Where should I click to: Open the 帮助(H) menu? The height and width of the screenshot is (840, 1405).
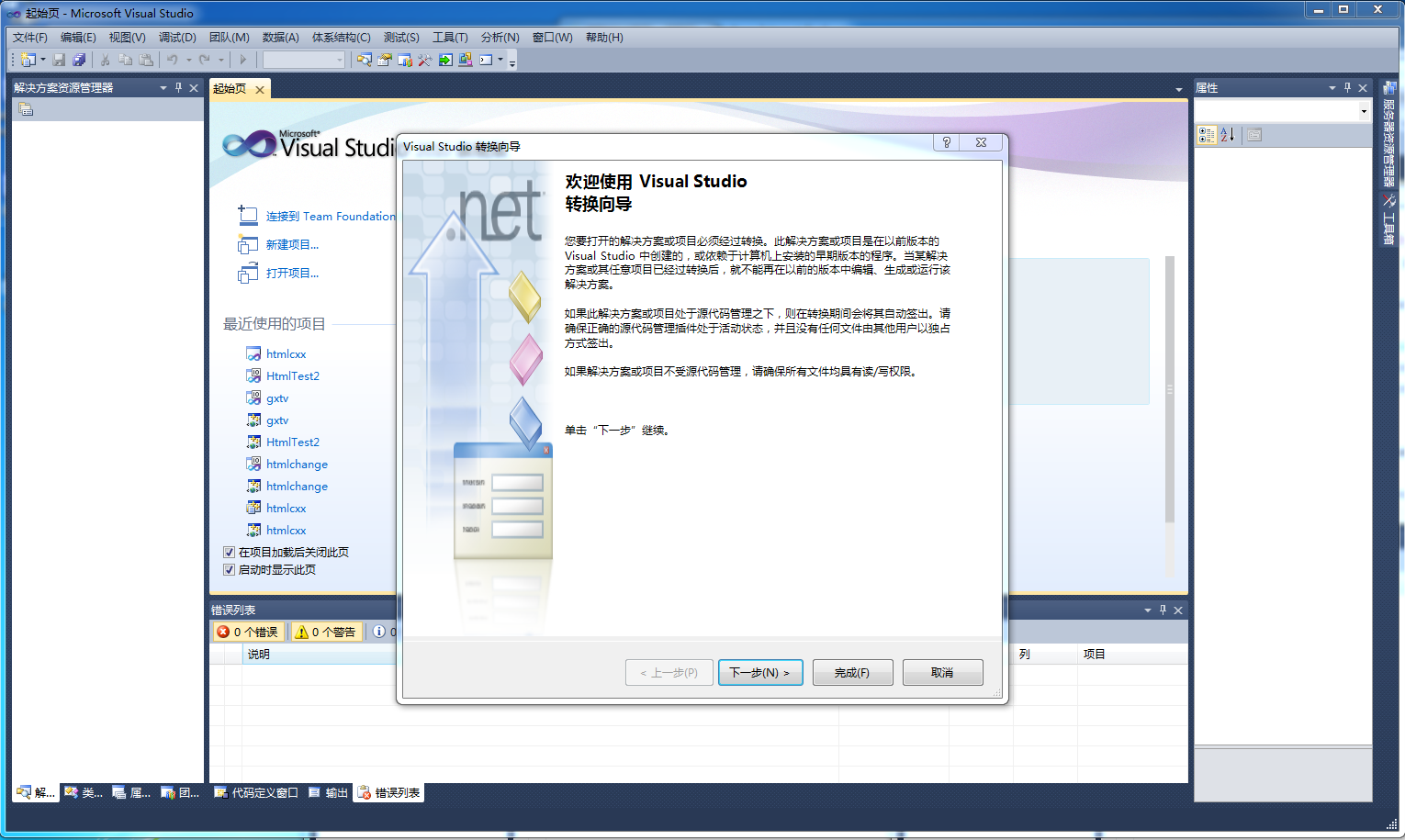tap(604, 37)
